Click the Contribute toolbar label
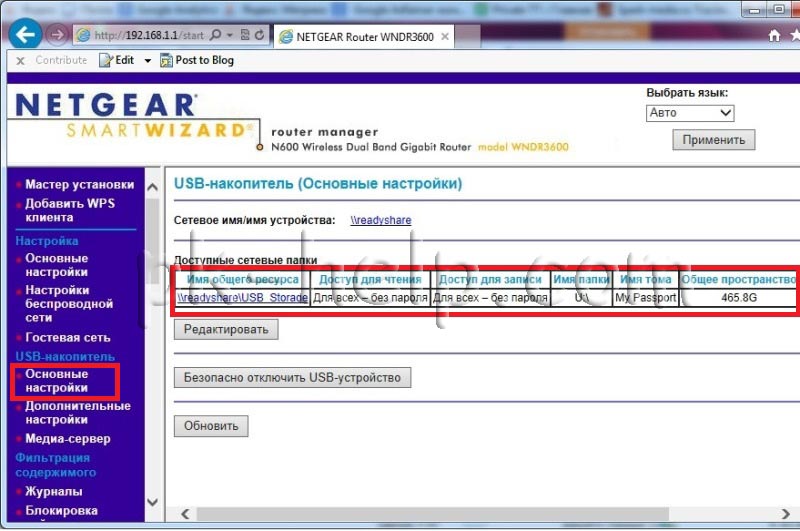Viewport: 800px width, 531px height. (x=61, y=60)
